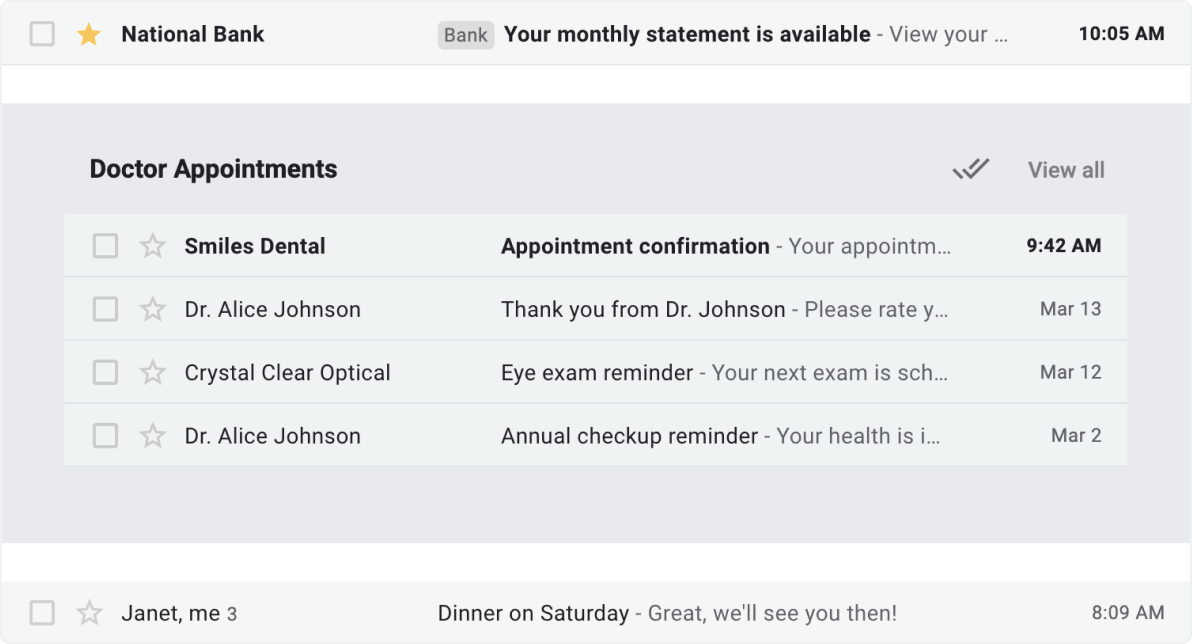
Task: Star the Dinner on Saturday thread
Action: tap(91, 612)
